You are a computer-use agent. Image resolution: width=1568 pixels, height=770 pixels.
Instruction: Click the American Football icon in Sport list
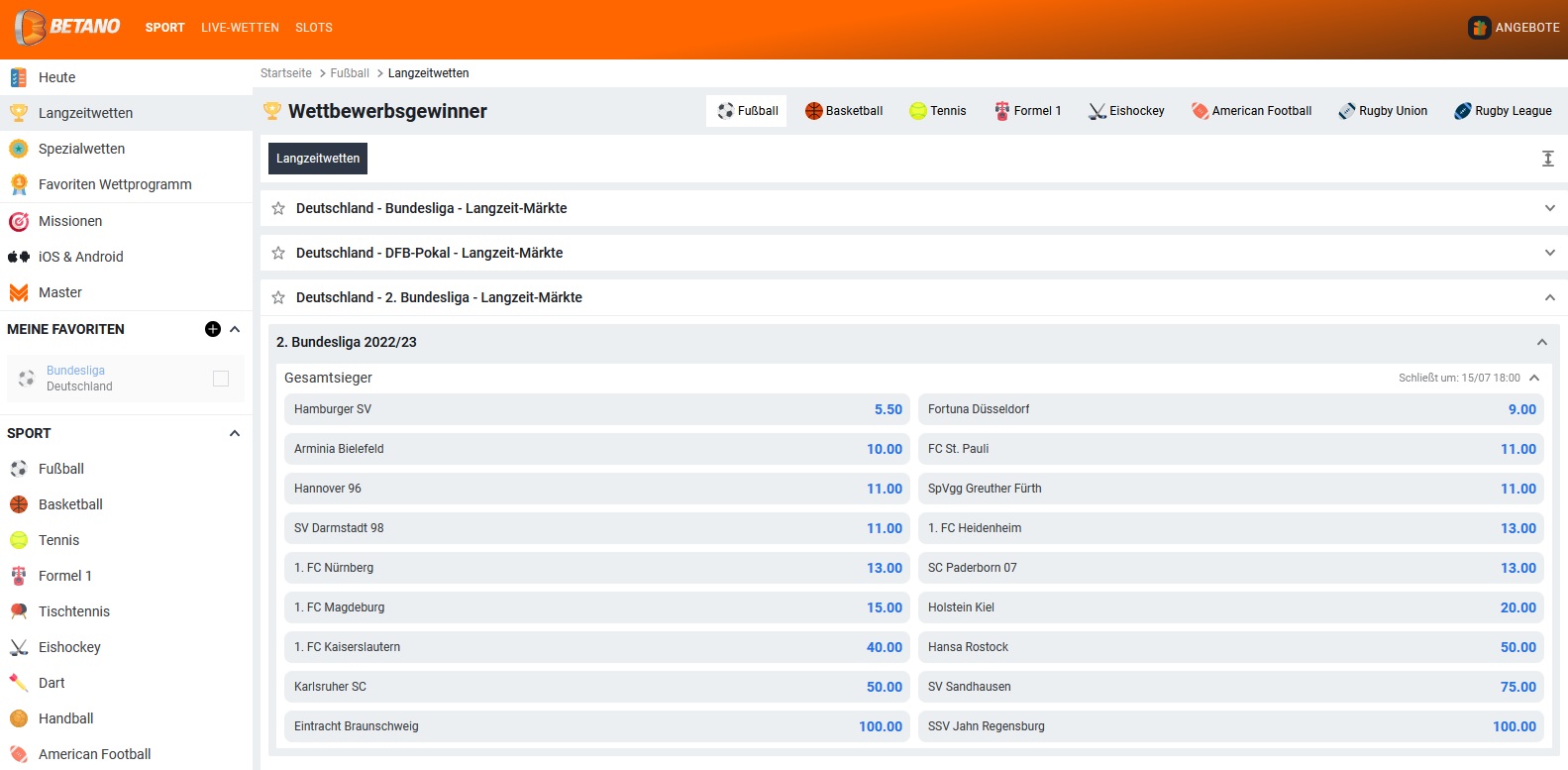tap(19, 754)
